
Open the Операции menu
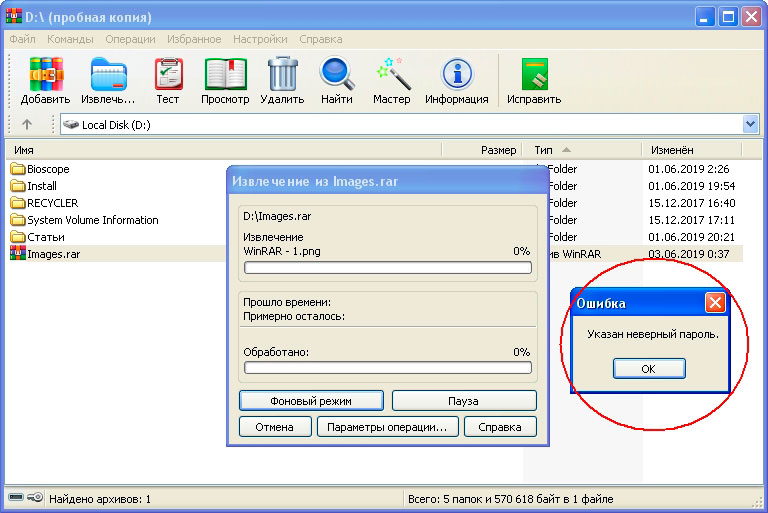130,39
